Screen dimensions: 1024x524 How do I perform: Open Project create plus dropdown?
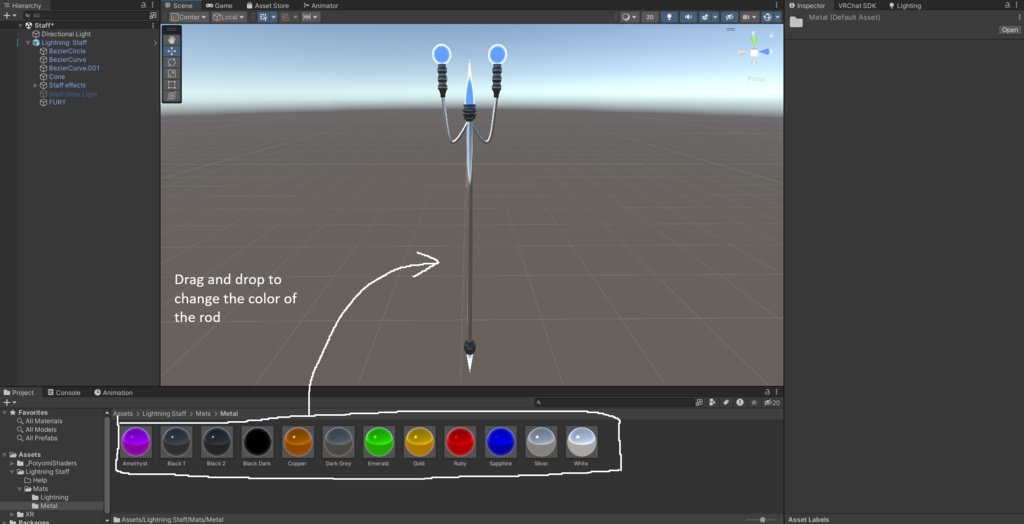9,402
